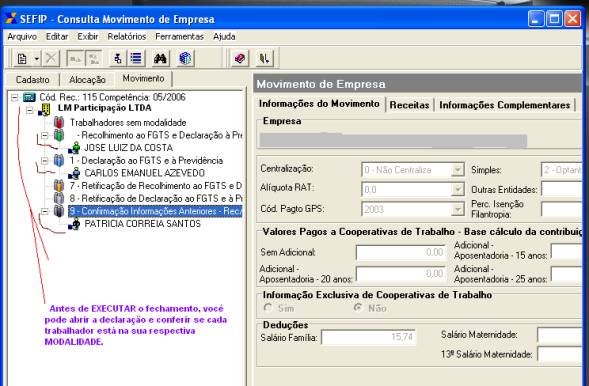Collapse the 1 - Declaração ao FGTS node
This screenshot has height=386, width=589.
point(45,161)
